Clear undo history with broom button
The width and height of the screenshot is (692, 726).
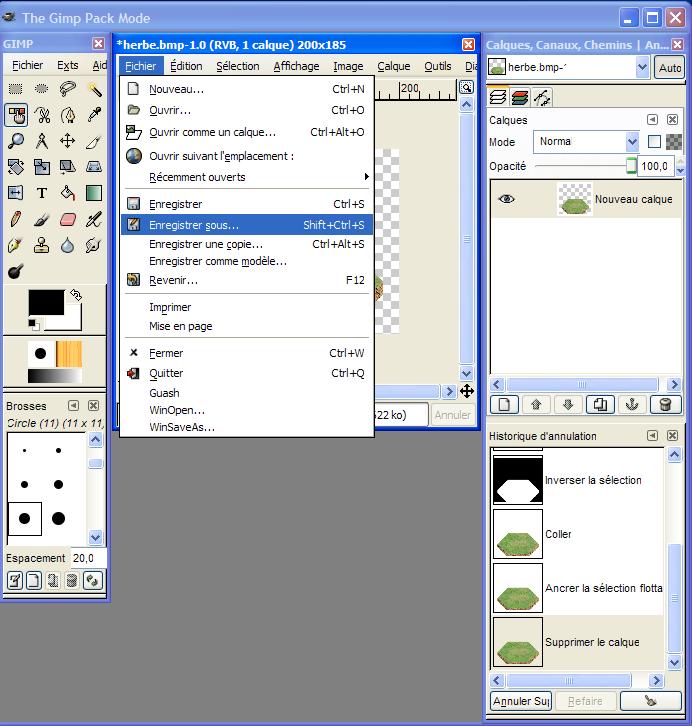pos(650,701)
